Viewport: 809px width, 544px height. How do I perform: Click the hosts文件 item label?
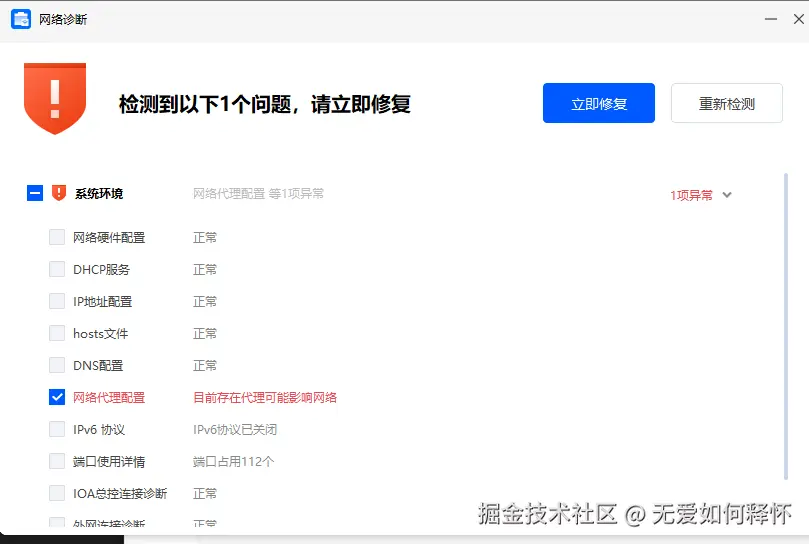tap(101, 333)
